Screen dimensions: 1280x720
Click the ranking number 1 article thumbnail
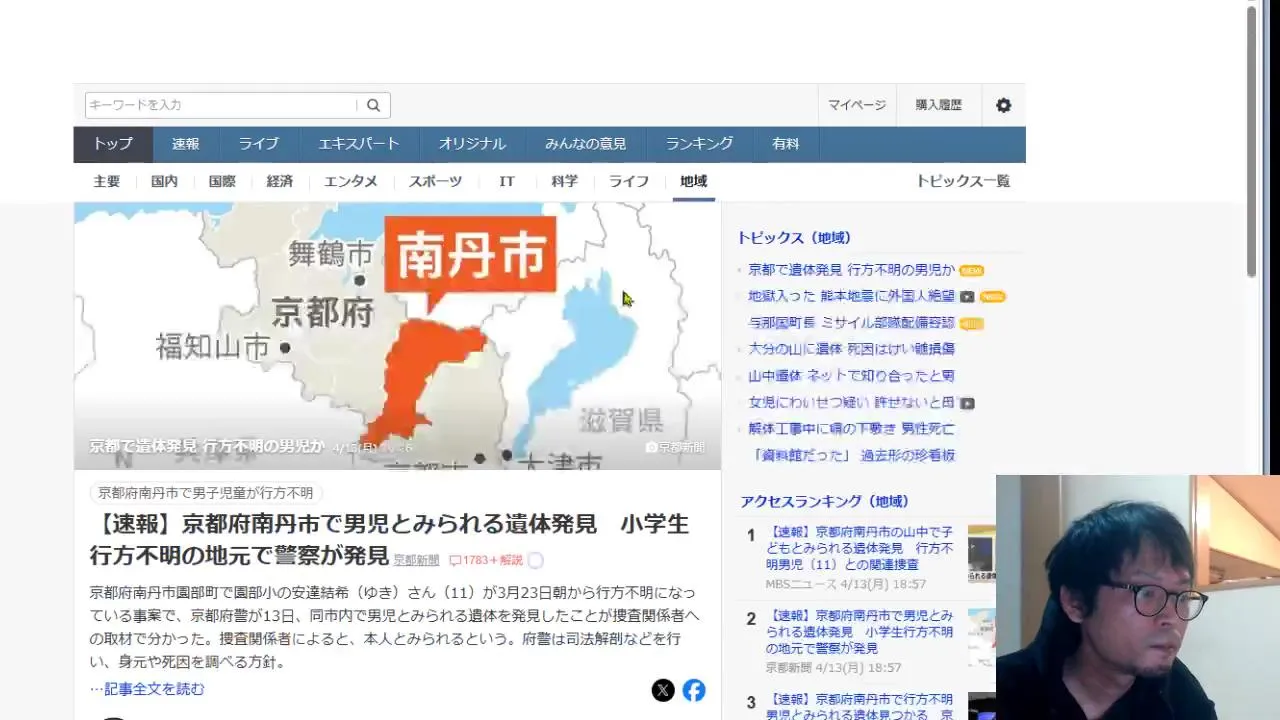click(981, 553)
